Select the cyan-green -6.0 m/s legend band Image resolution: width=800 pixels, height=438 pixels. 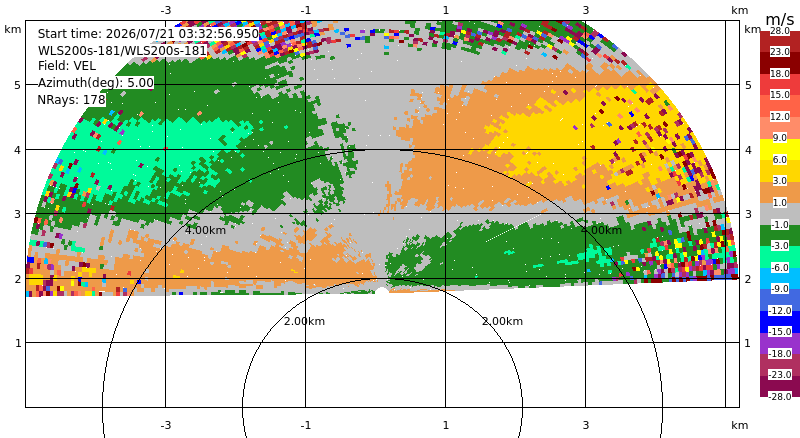coord(780,257)
